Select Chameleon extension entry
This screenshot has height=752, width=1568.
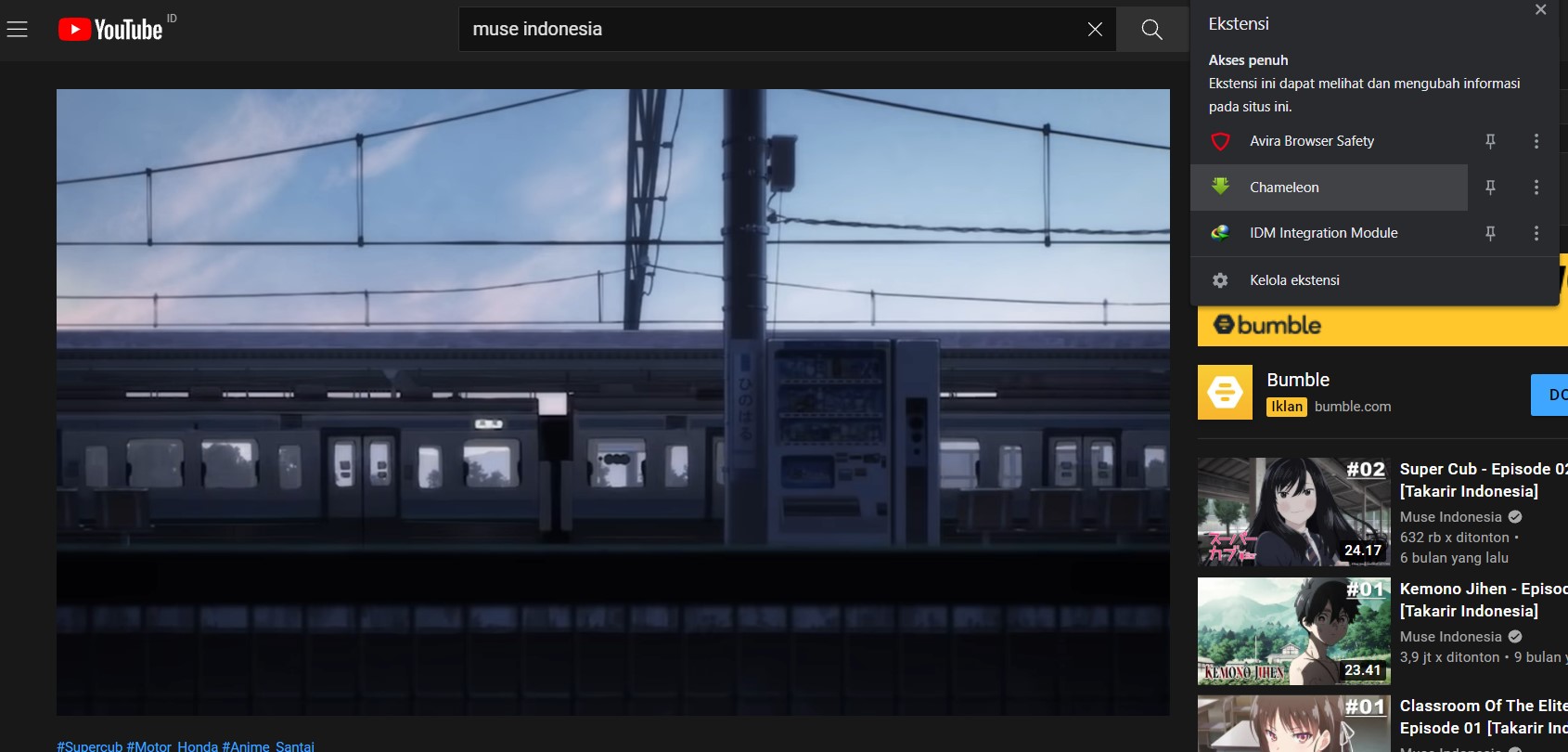(x=1330, y=188)
